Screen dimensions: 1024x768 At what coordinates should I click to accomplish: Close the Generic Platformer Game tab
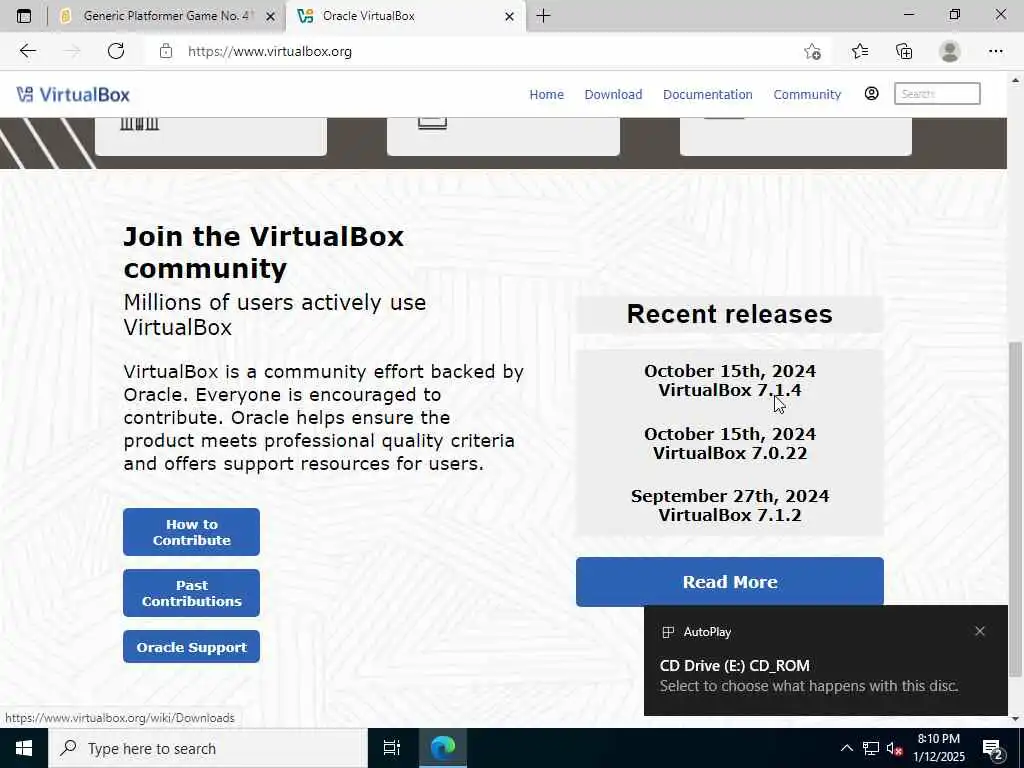[x=270, y=16]
